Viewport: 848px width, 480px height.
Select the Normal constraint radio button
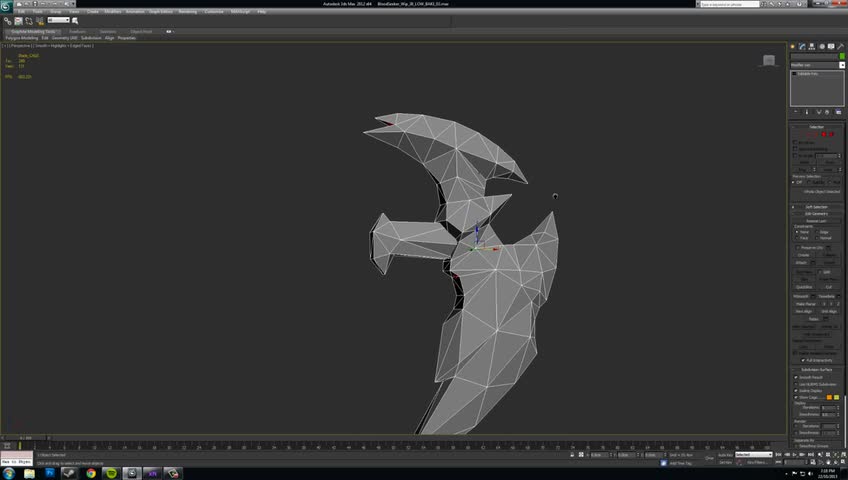click(817, 238)
